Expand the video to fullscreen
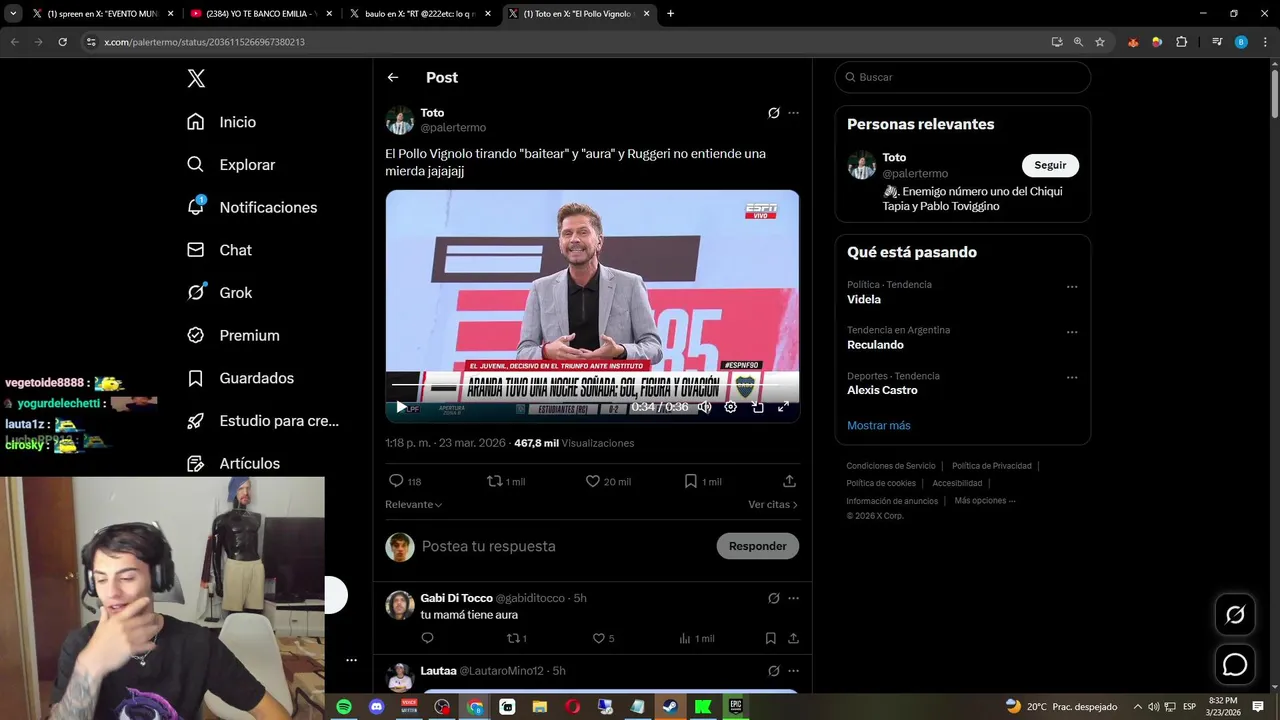The image size is (1280, 720). pyautogui.click(x=783, y=407)
